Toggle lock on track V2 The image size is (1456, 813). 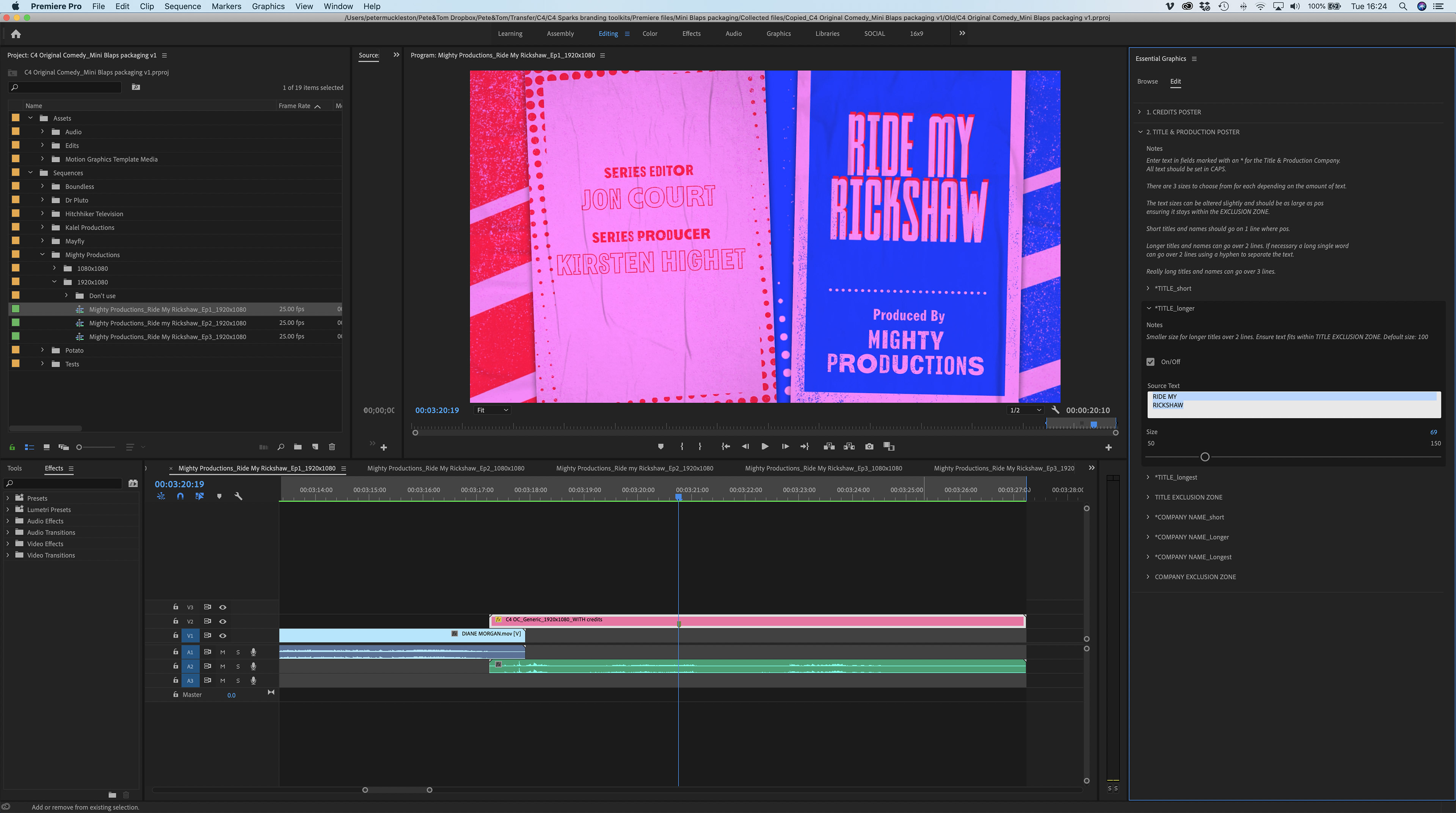(x=176, y=621)
